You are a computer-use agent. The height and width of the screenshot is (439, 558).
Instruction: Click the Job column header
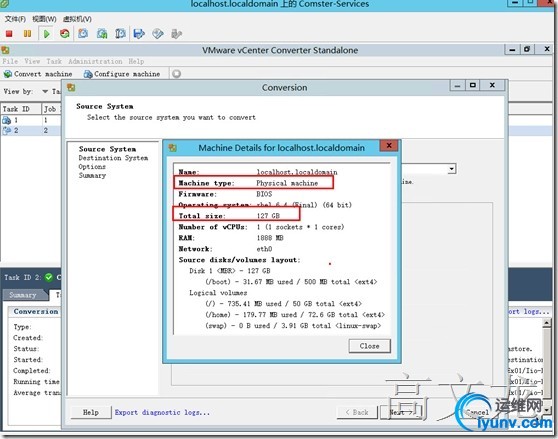tap(52, 109)
